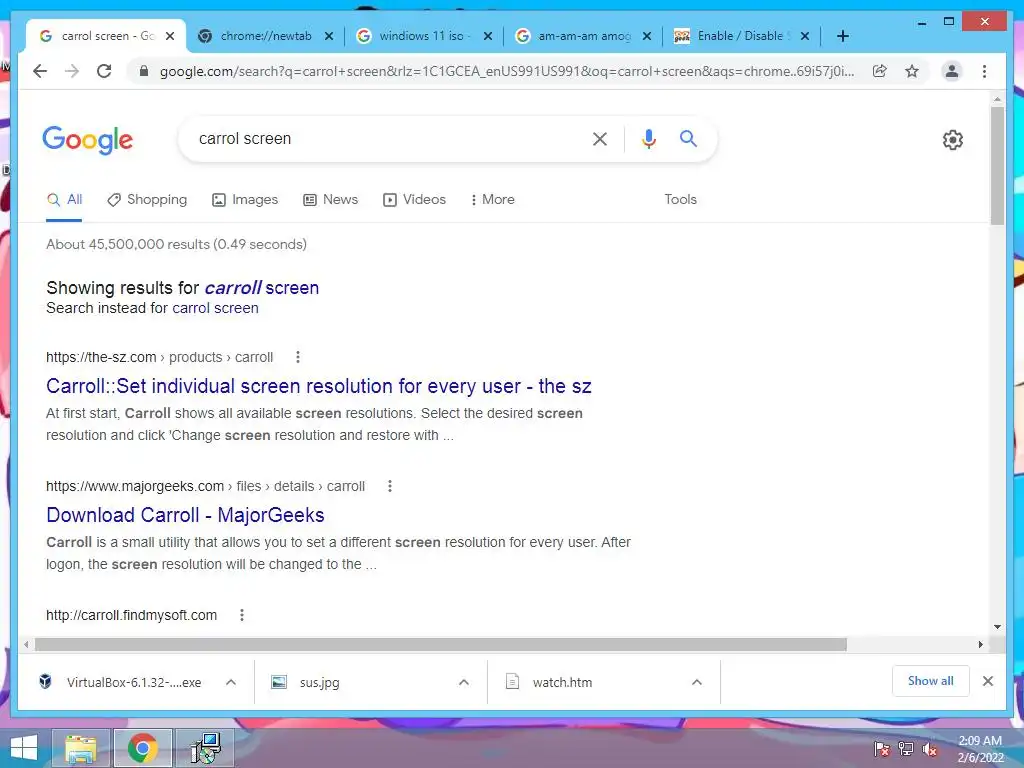Switch to the chrome://newtab tab

265,36
